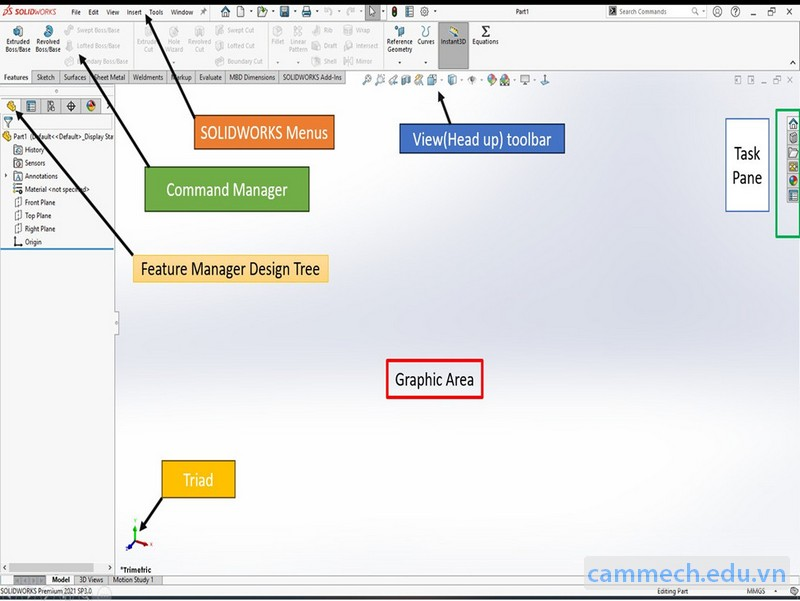Open SOLIDWORKS Resources in Task Pane

click(x=793, y=123)
